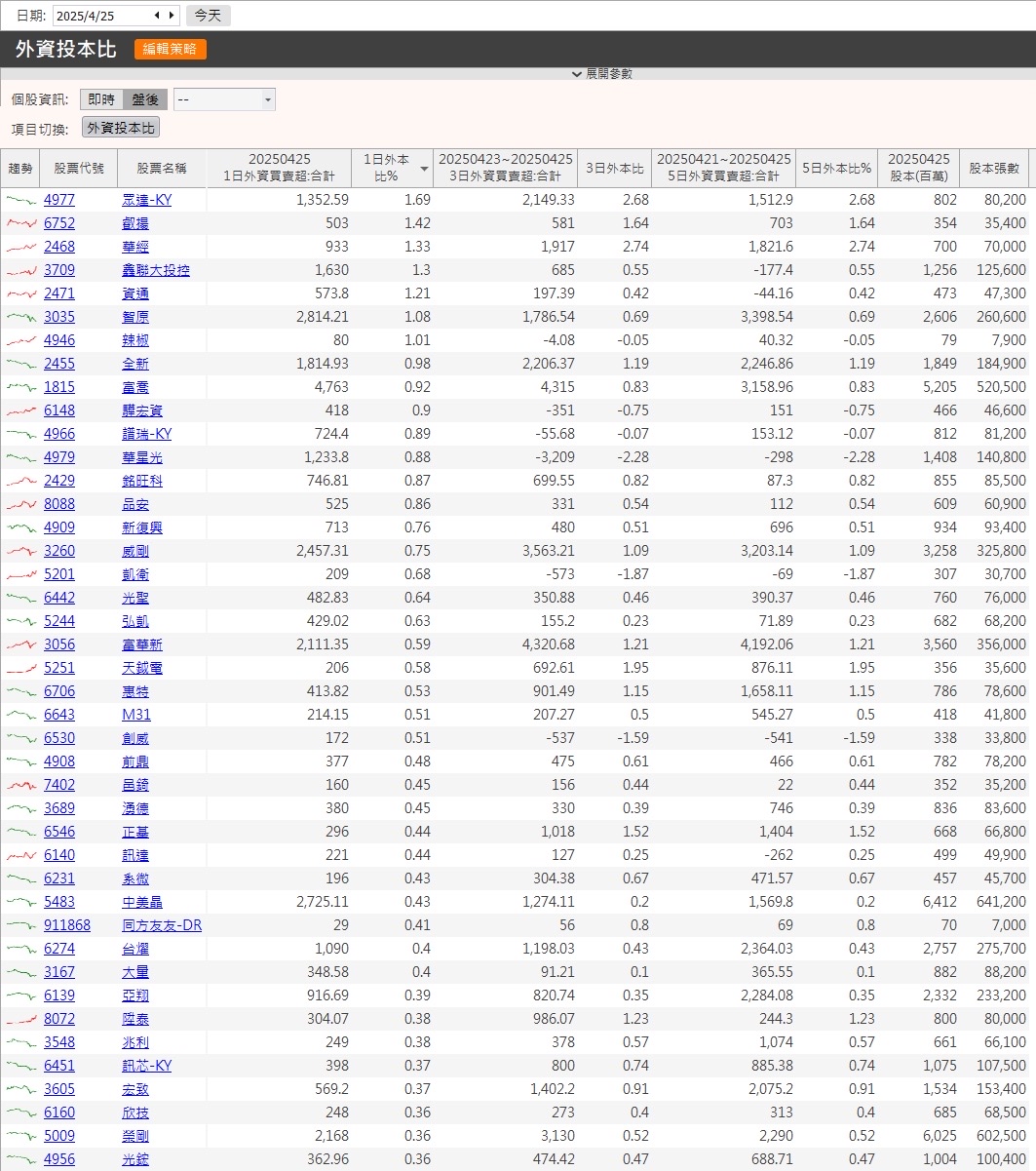Click the 今天 today button

coord(208,16)
